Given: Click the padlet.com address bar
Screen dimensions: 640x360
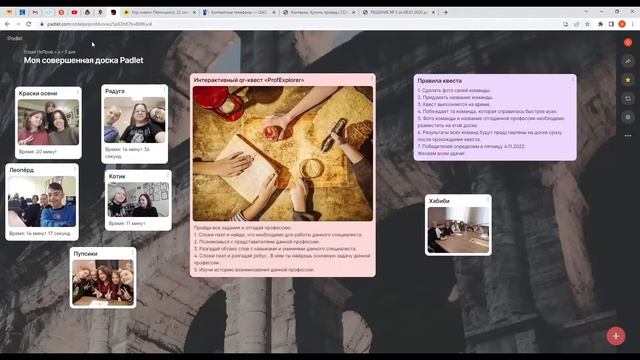Looking at the screenshot, I should [298, 24].
